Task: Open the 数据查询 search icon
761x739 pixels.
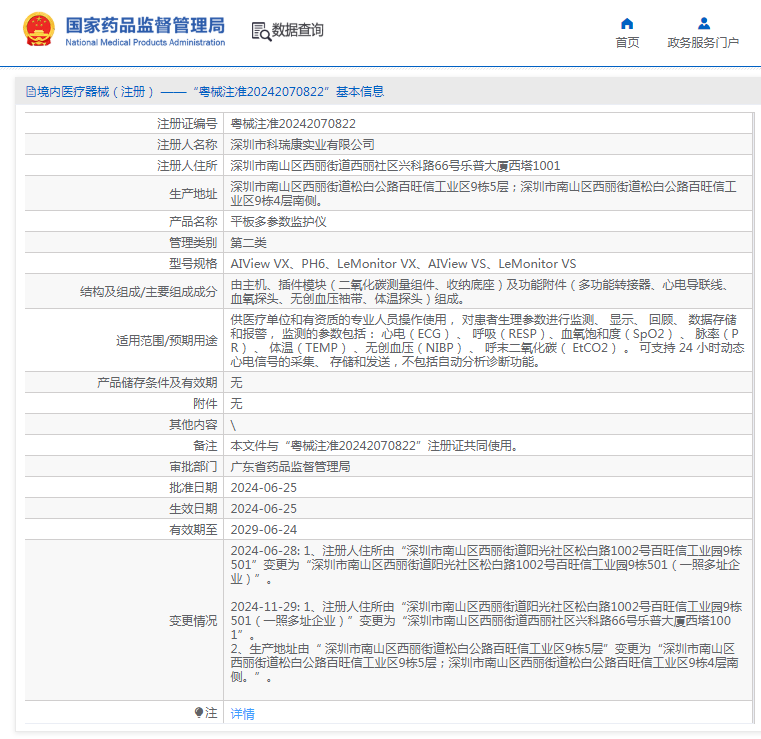Action: pyautogui.click(x=261, y=31)
